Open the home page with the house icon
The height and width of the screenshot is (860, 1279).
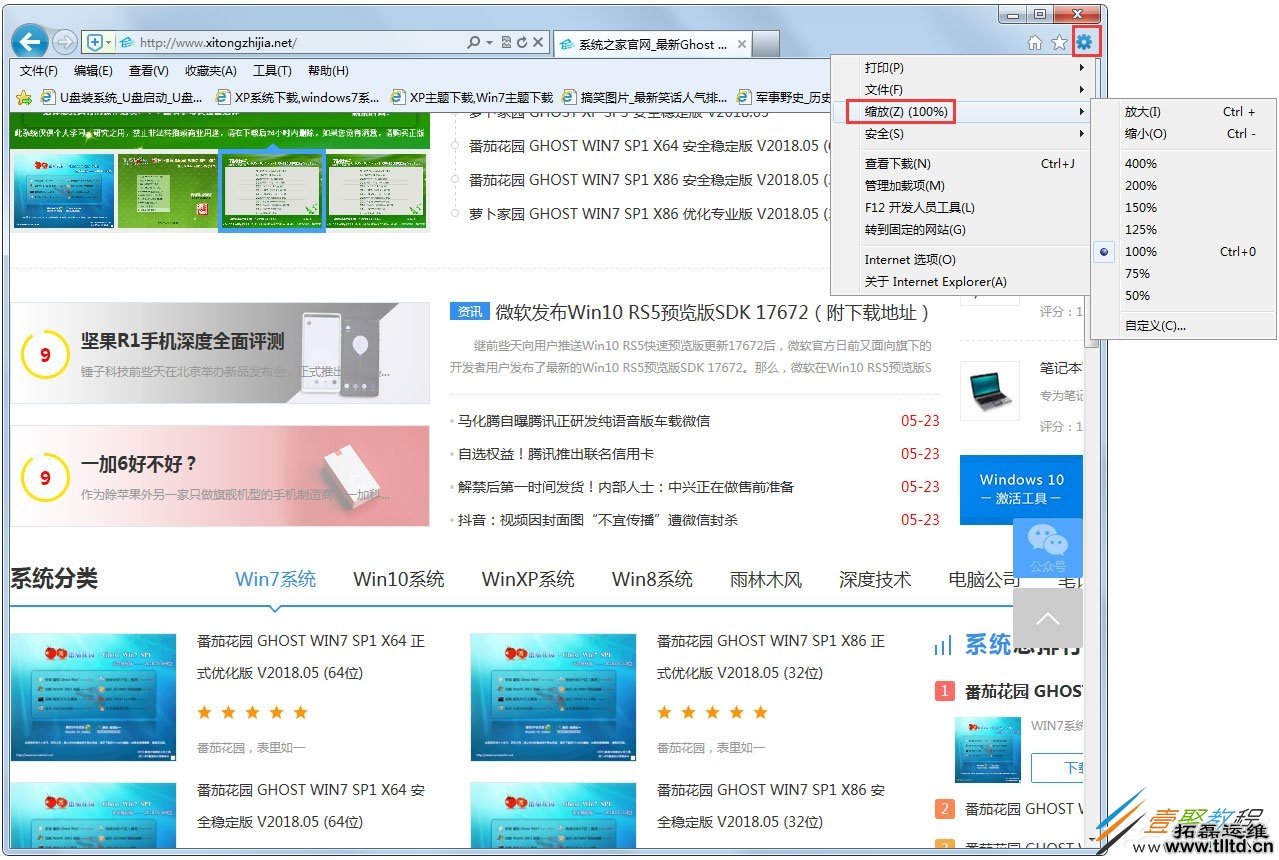point(1036,43)
